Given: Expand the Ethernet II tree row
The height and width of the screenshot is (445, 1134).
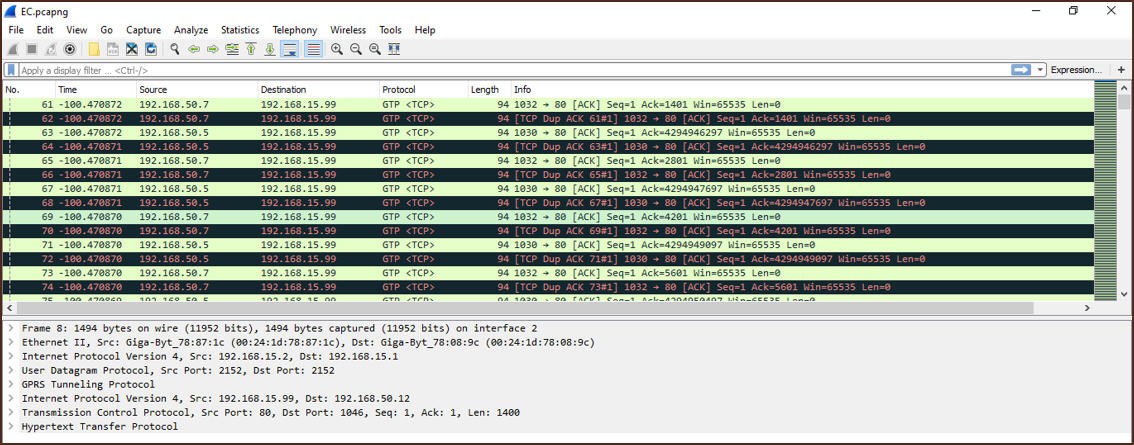Looking at the screenshot, I should click(10, 342).
